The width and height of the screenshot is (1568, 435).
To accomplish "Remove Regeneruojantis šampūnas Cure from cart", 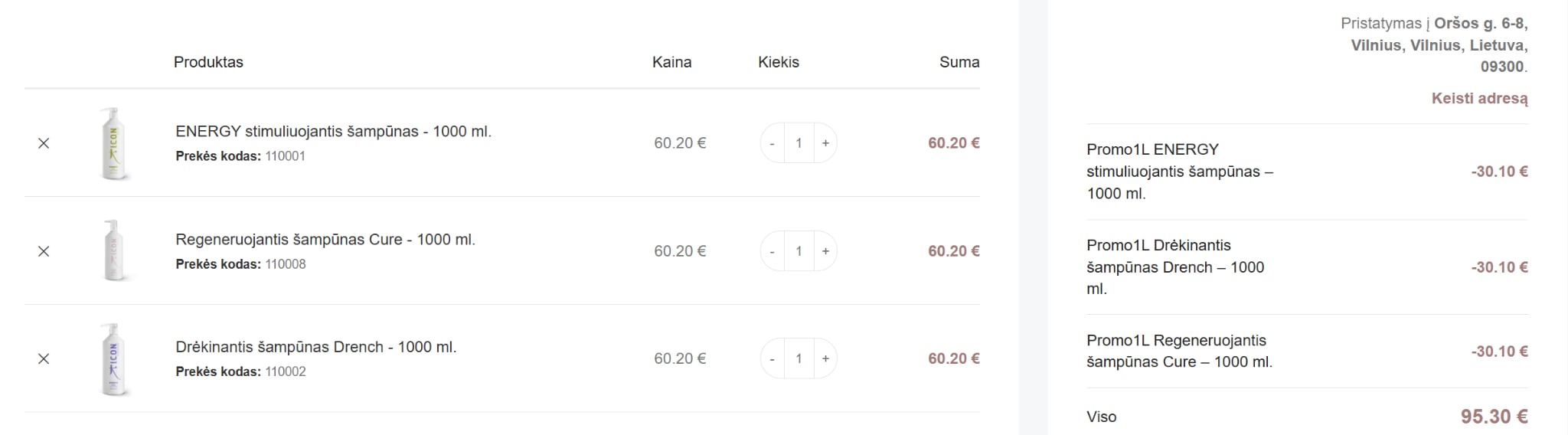I will [44, 251].
